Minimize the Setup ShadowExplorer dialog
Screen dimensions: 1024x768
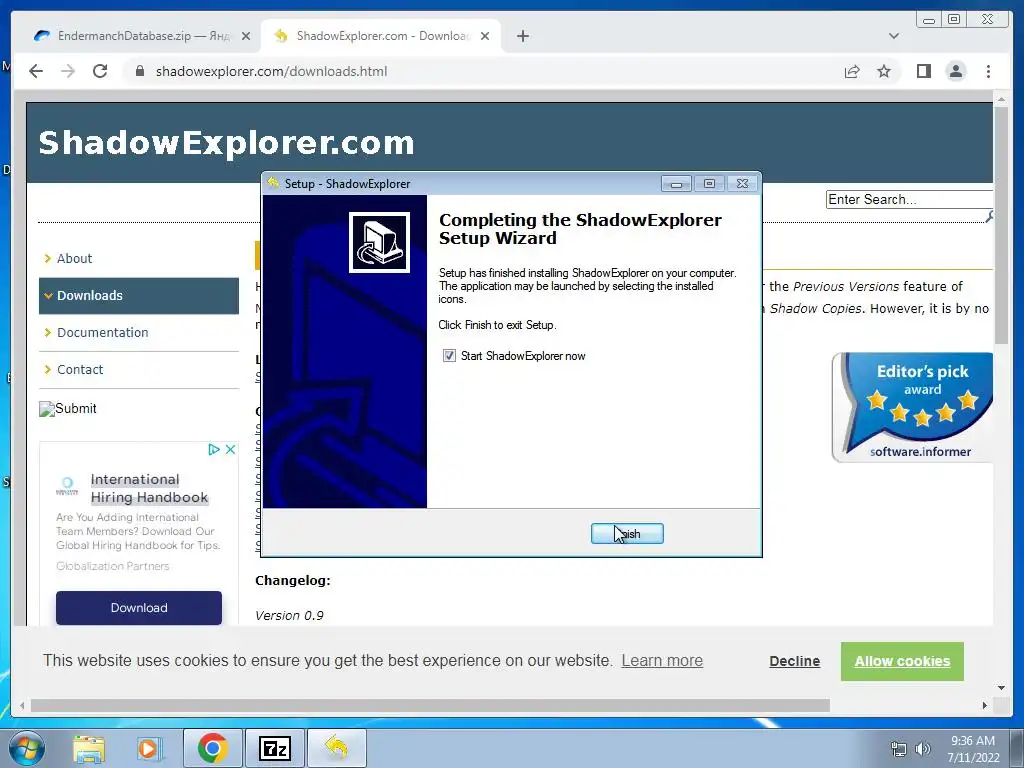[x=677, y=184]
